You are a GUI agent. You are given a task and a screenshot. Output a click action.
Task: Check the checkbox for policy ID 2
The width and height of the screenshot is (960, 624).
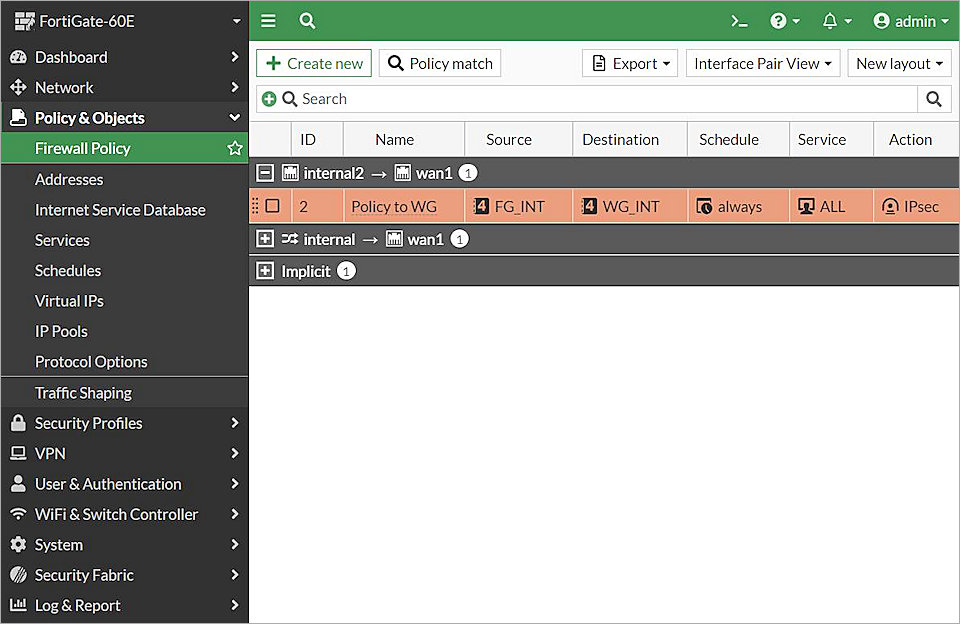[272, 206]
